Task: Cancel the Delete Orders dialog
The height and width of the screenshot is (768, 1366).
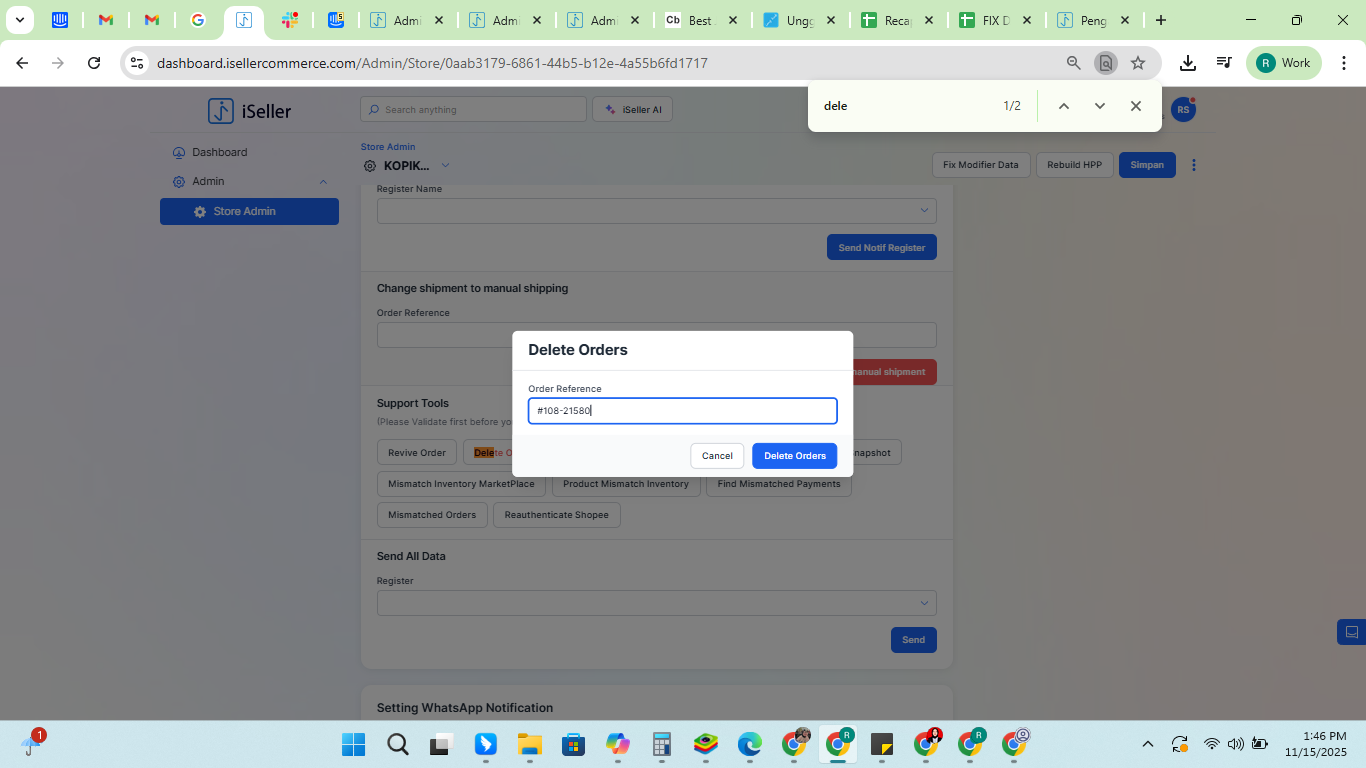Action: click(717, 456)
